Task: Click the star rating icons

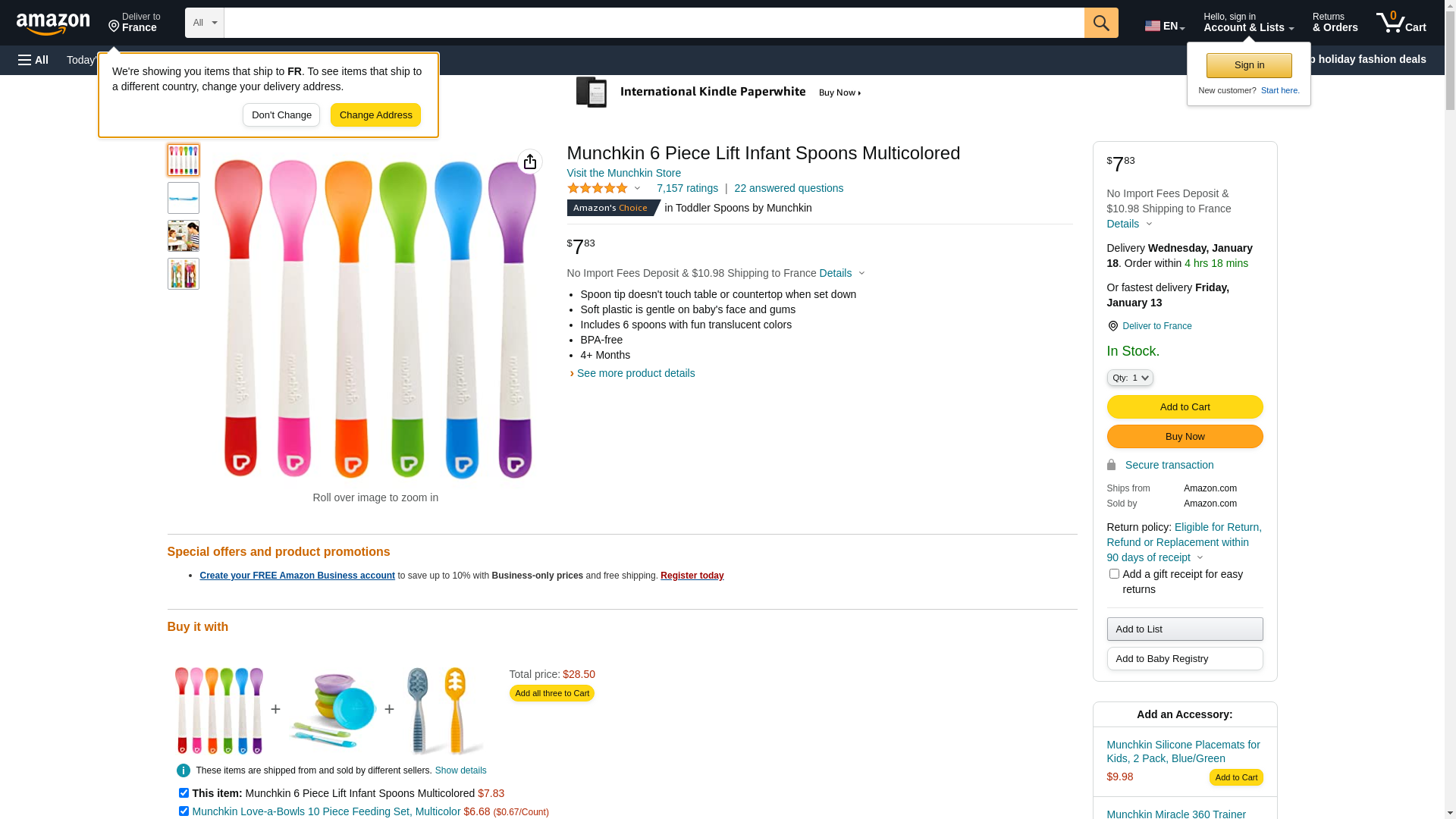Action: 598,188
